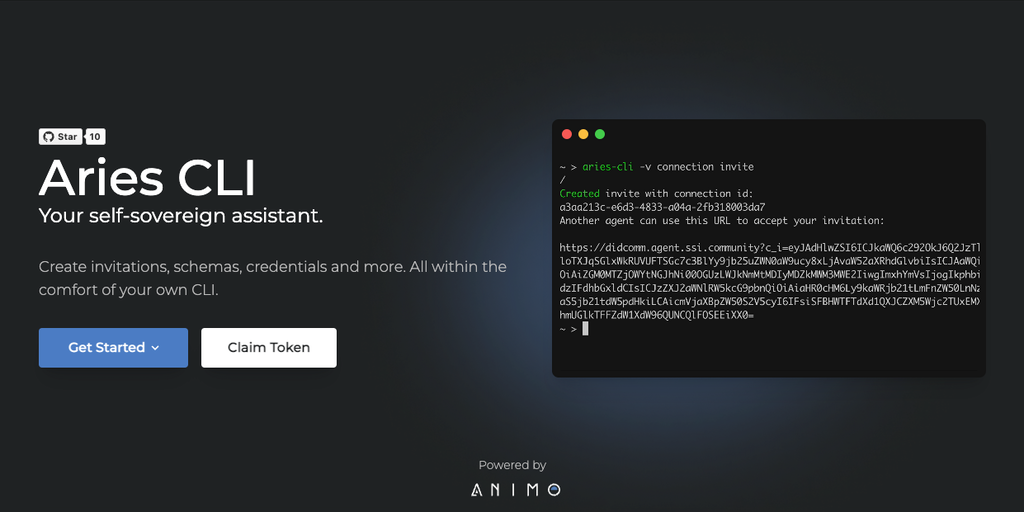
Task: Click the Aries CLI heading
Action: pyautogui.click(x=148, y=178)
